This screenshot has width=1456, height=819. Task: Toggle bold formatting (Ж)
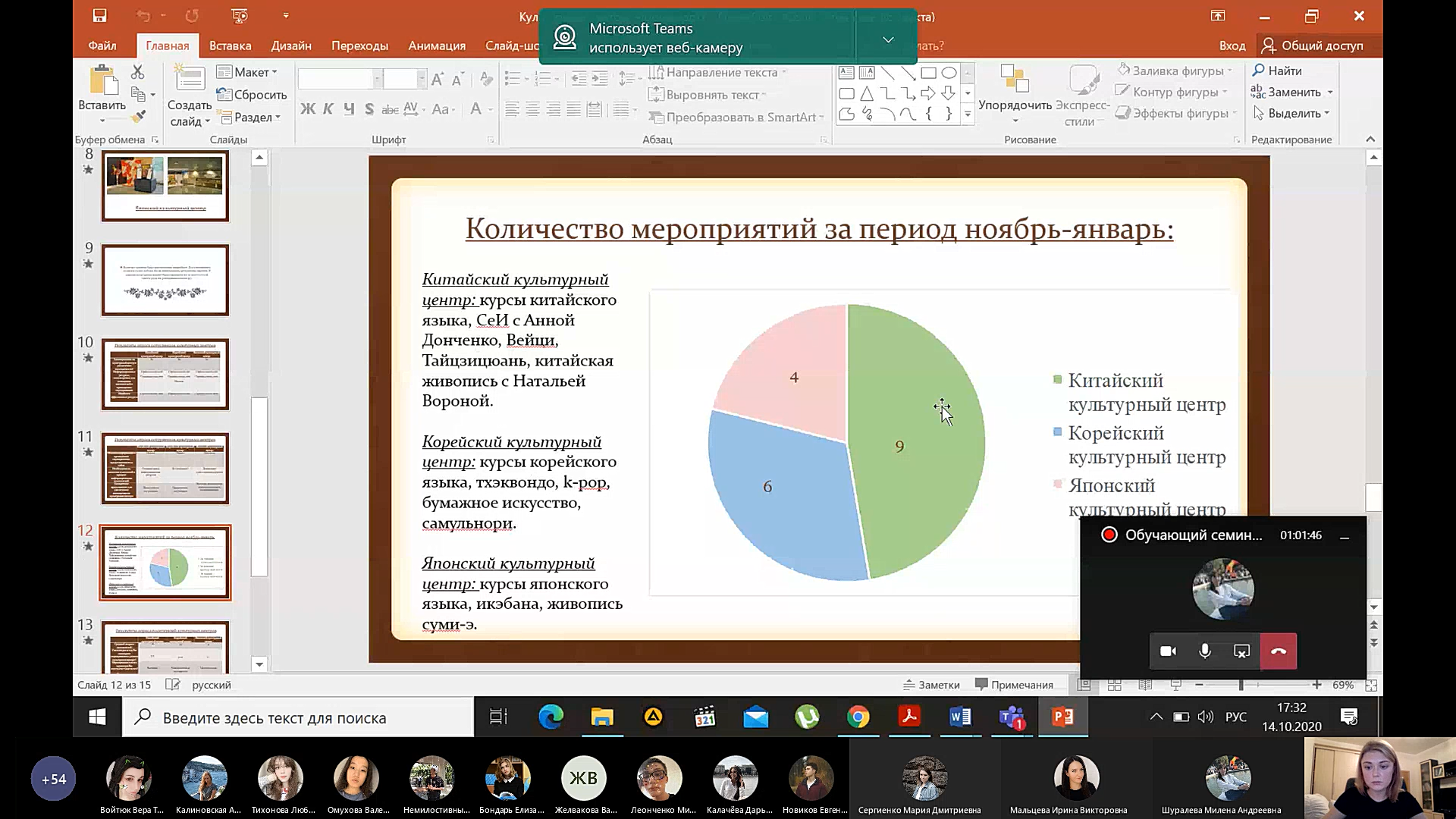[x=308, y=109]
